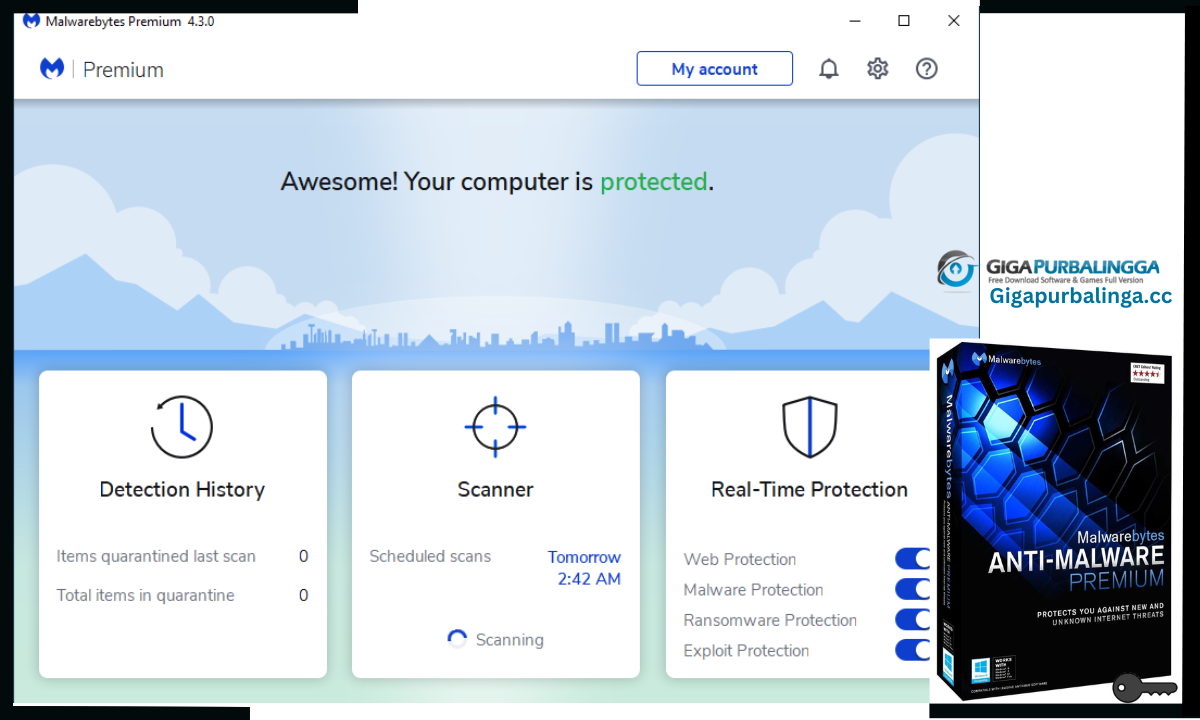This screenshot has width=1200, height=720.
Task: Maximize the Malwarebytes window
Action: [904, 20]
